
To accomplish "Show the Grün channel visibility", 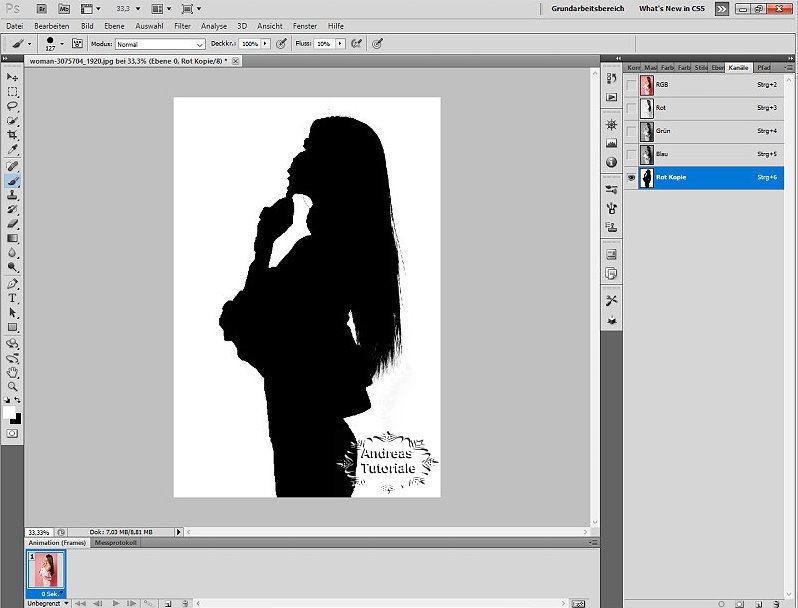I will click(x=631, y=131).
